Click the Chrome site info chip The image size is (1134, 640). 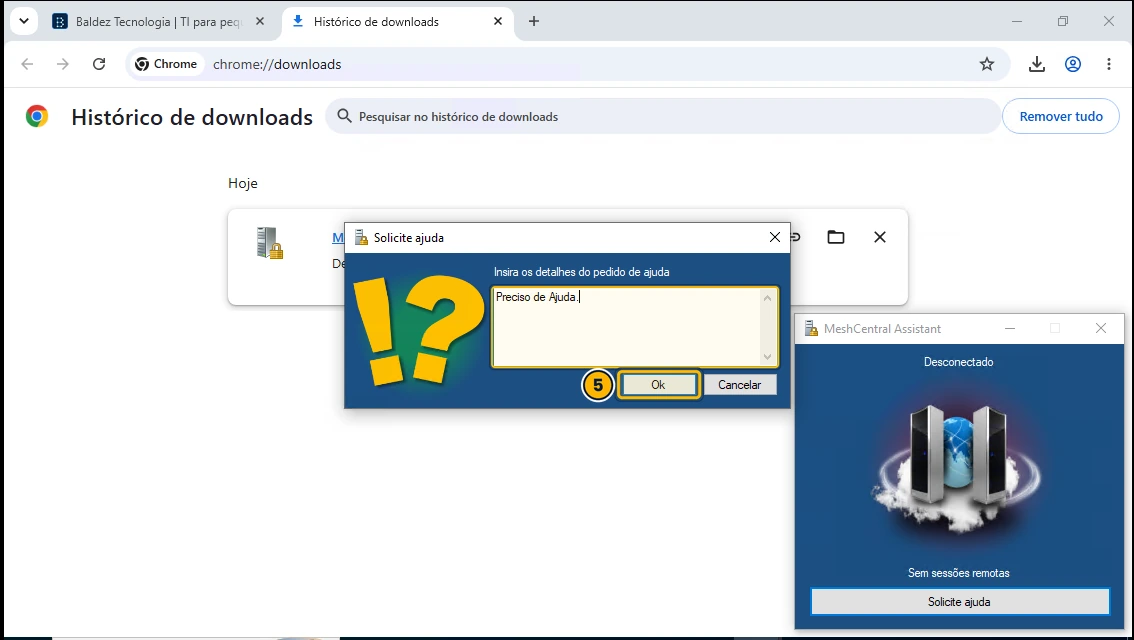point(166,64)
